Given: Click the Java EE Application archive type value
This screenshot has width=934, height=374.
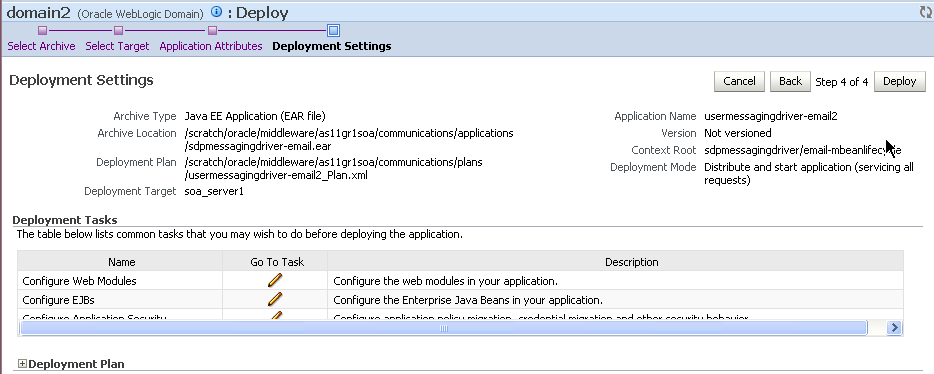Looking at the screenshot, I should [255, 116].
